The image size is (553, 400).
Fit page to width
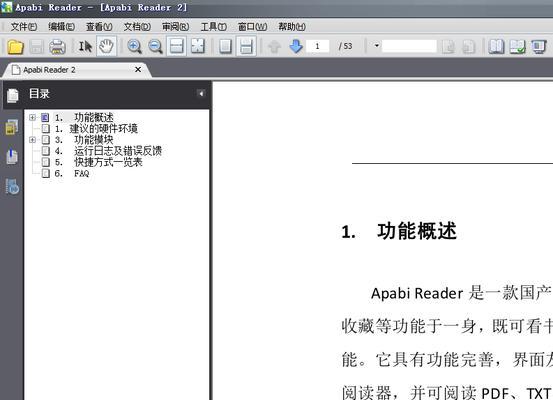[x=176, y=47]
